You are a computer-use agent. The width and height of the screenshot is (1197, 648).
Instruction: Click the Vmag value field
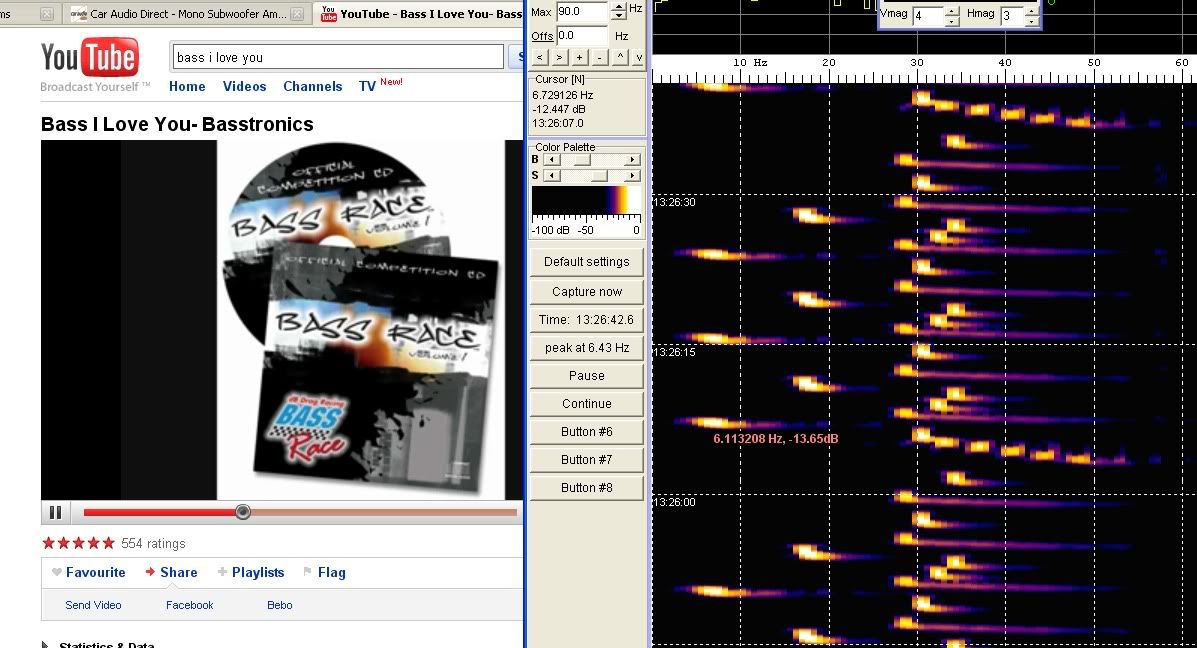tap(928, 15)
